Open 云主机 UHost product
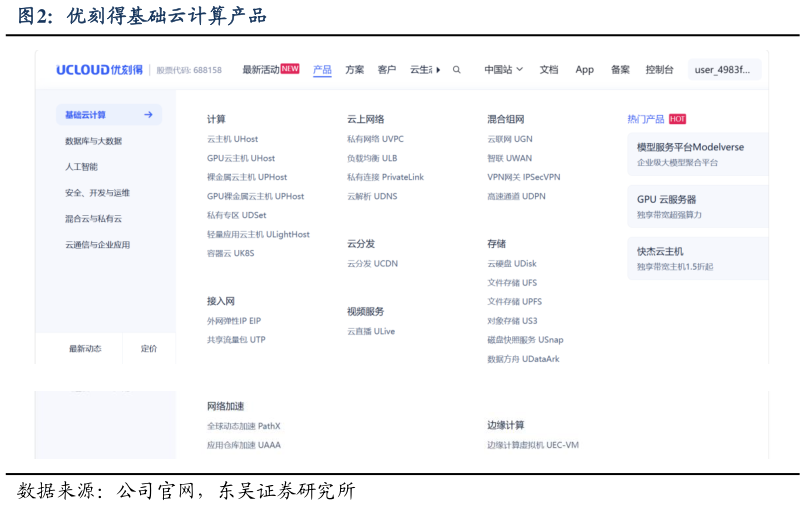Viewport: 805px width, 506px height. [233, 139]
